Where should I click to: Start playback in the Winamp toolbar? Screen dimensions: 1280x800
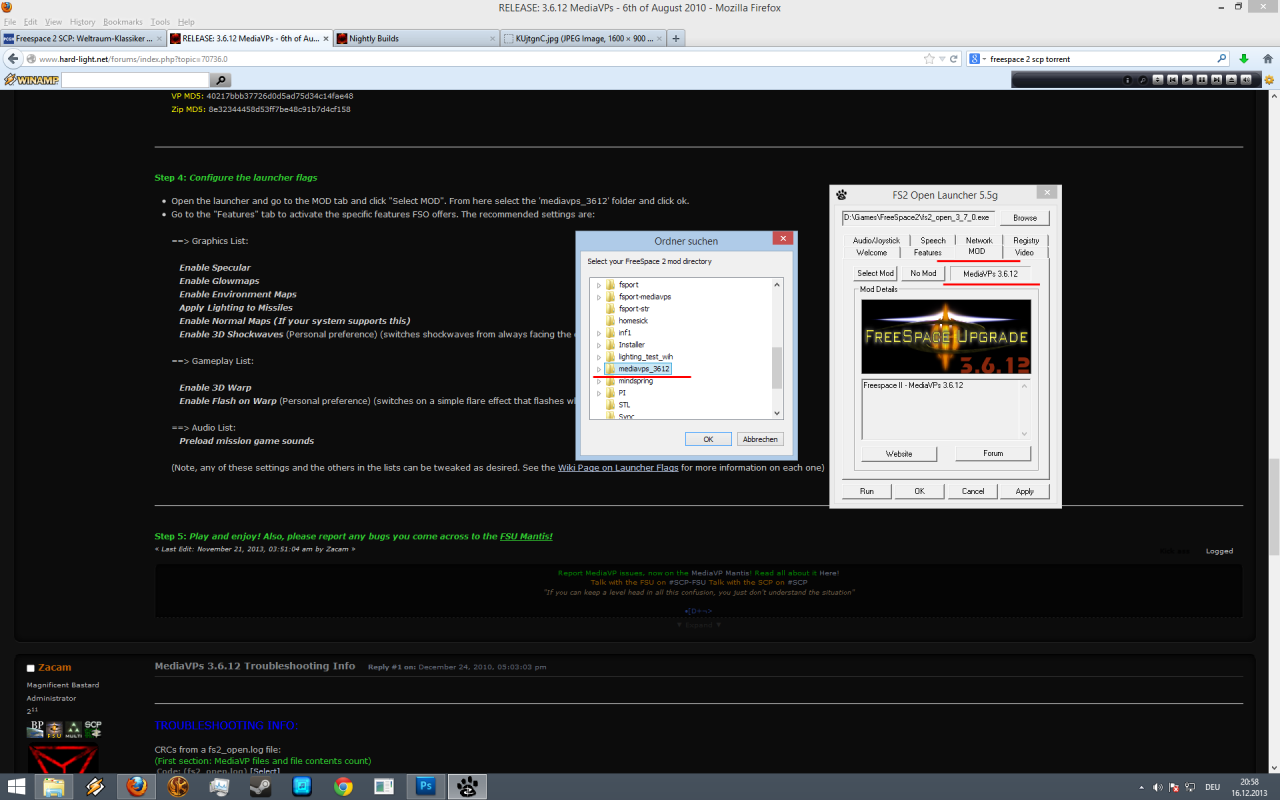(1187, 79)
